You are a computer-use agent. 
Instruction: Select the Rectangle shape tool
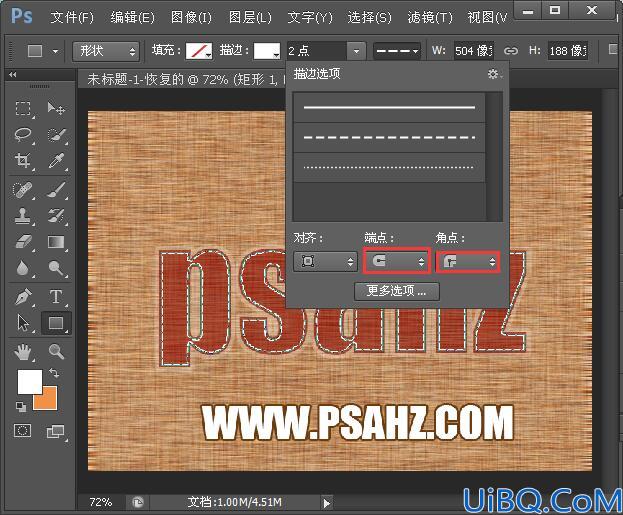tap(56, 323)
